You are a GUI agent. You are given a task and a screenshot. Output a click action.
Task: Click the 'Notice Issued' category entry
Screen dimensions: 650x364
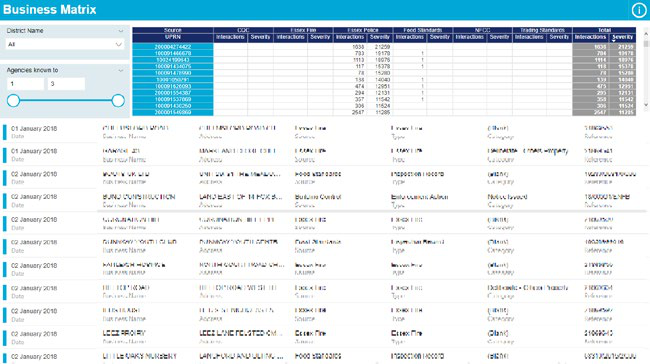point(507,197)
